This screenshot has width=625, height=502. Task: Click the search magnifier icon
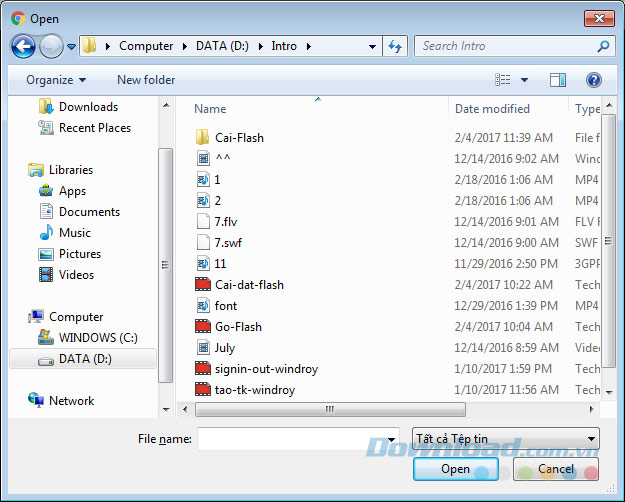tap(603, 46)
